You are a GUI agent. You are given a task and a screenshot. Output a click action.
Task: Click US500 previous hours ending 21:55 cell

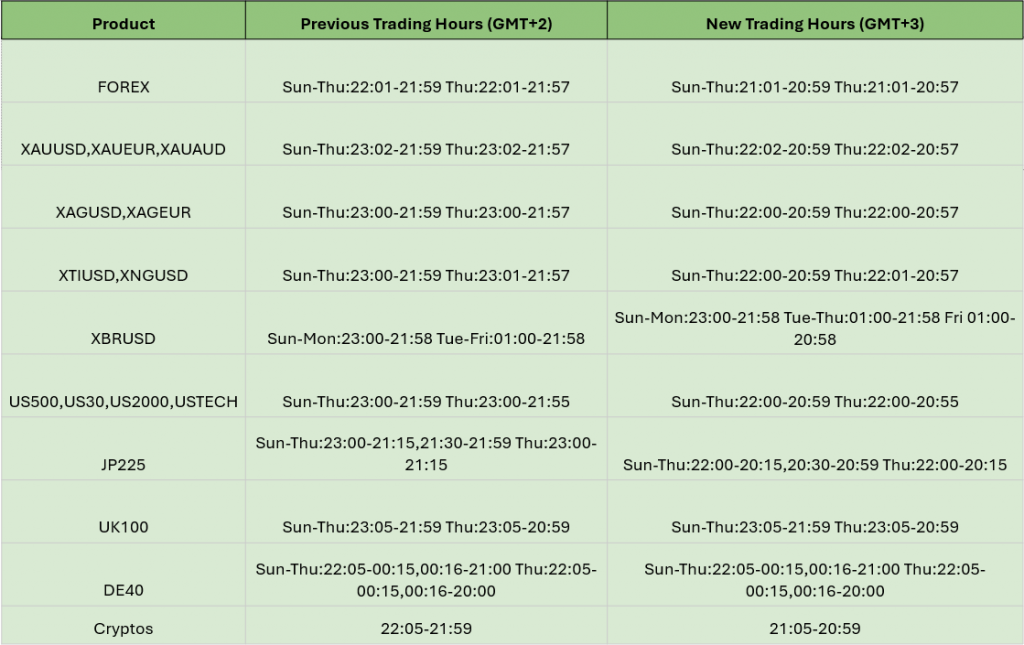click(426, 385)
